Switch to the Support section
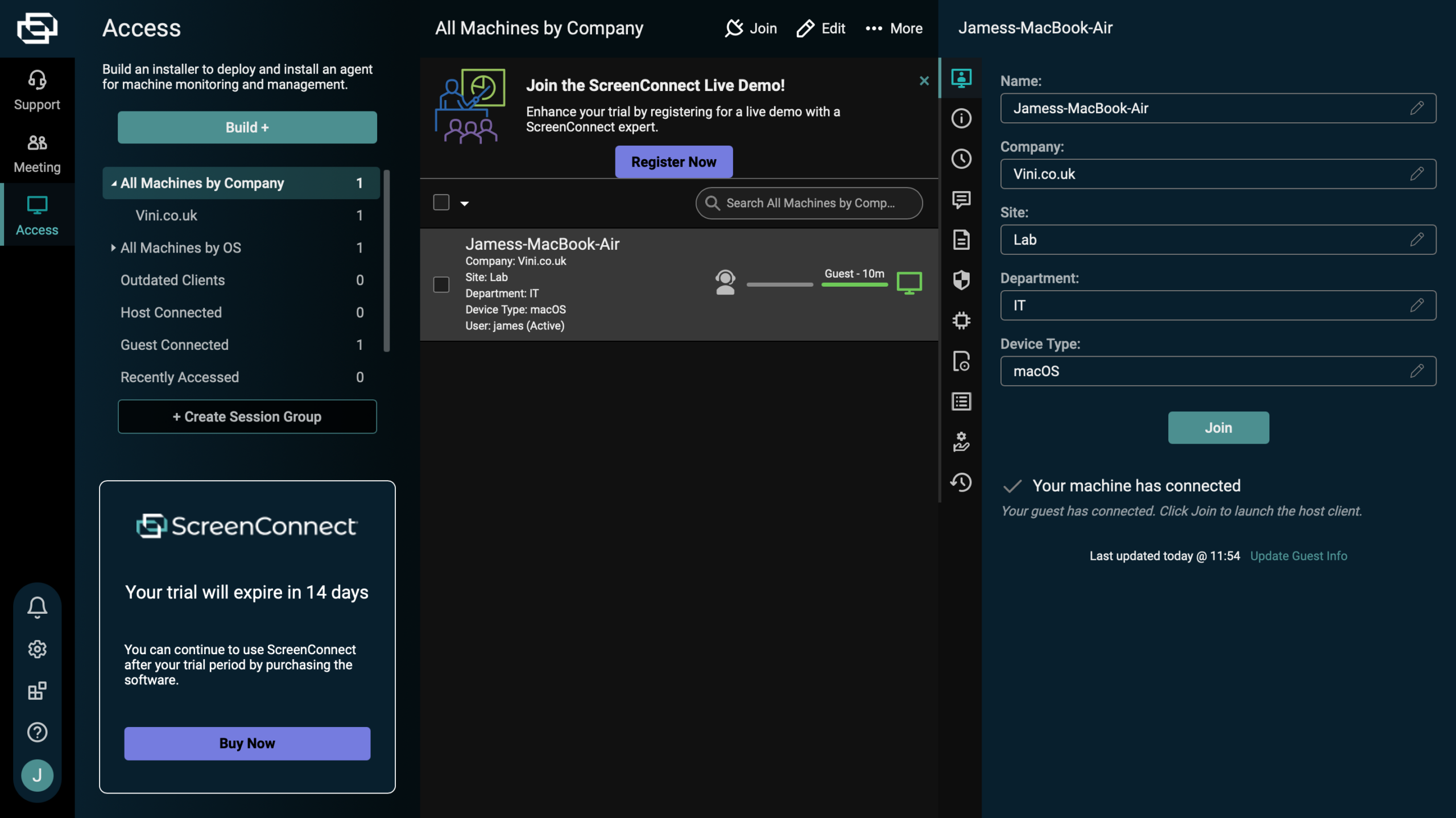Viewport: 1456px width, 818px height. click(x=37, y=90)
